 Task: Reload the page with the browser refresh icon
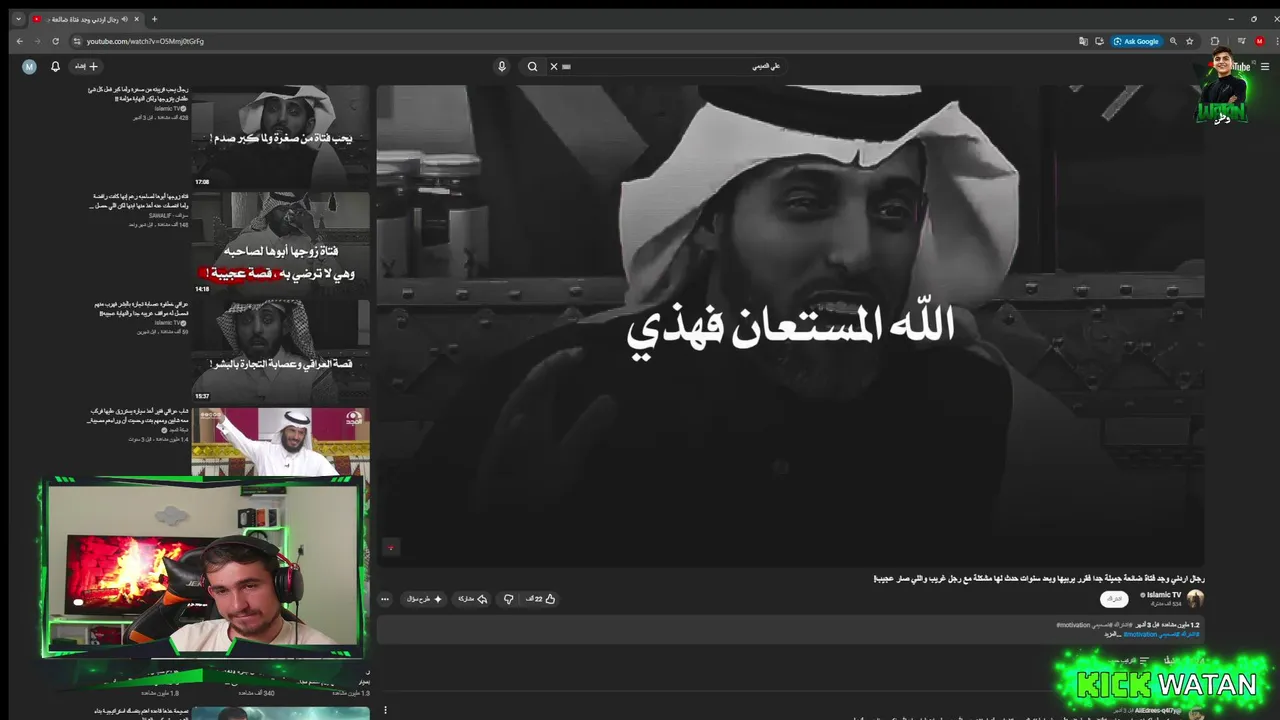[54, 41]
